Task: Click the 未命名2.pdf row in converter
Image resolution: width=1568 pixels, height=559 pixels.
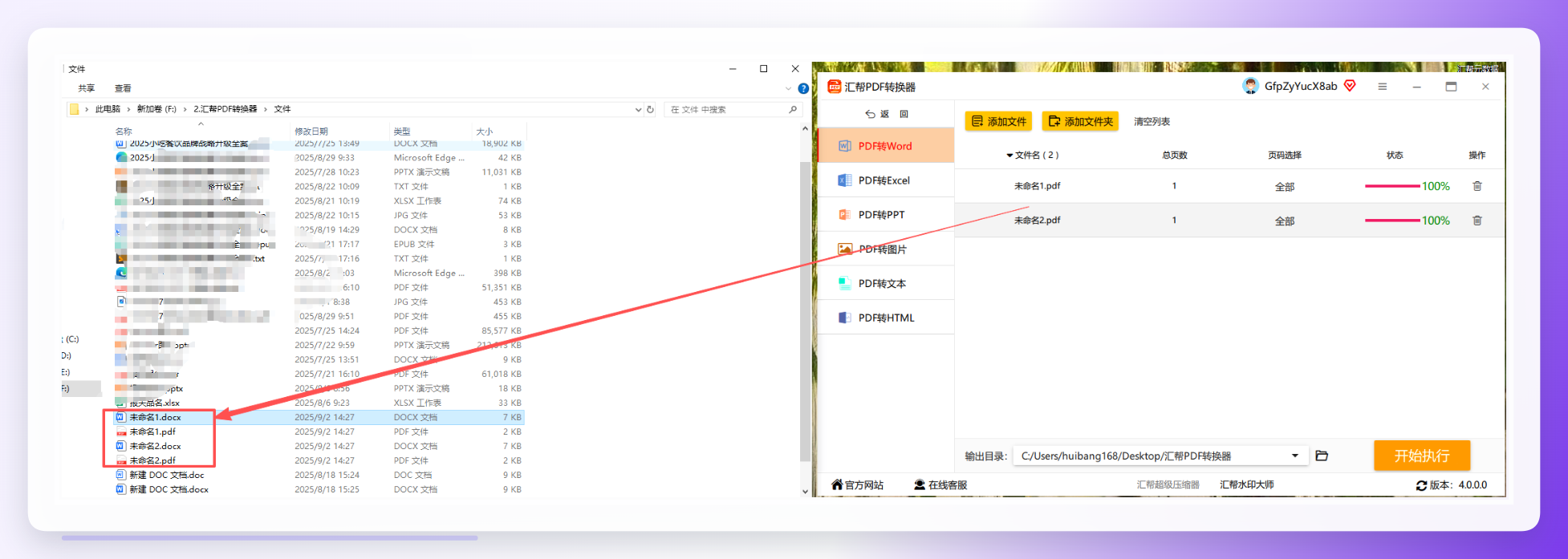Action: (x=1229, y=221)
